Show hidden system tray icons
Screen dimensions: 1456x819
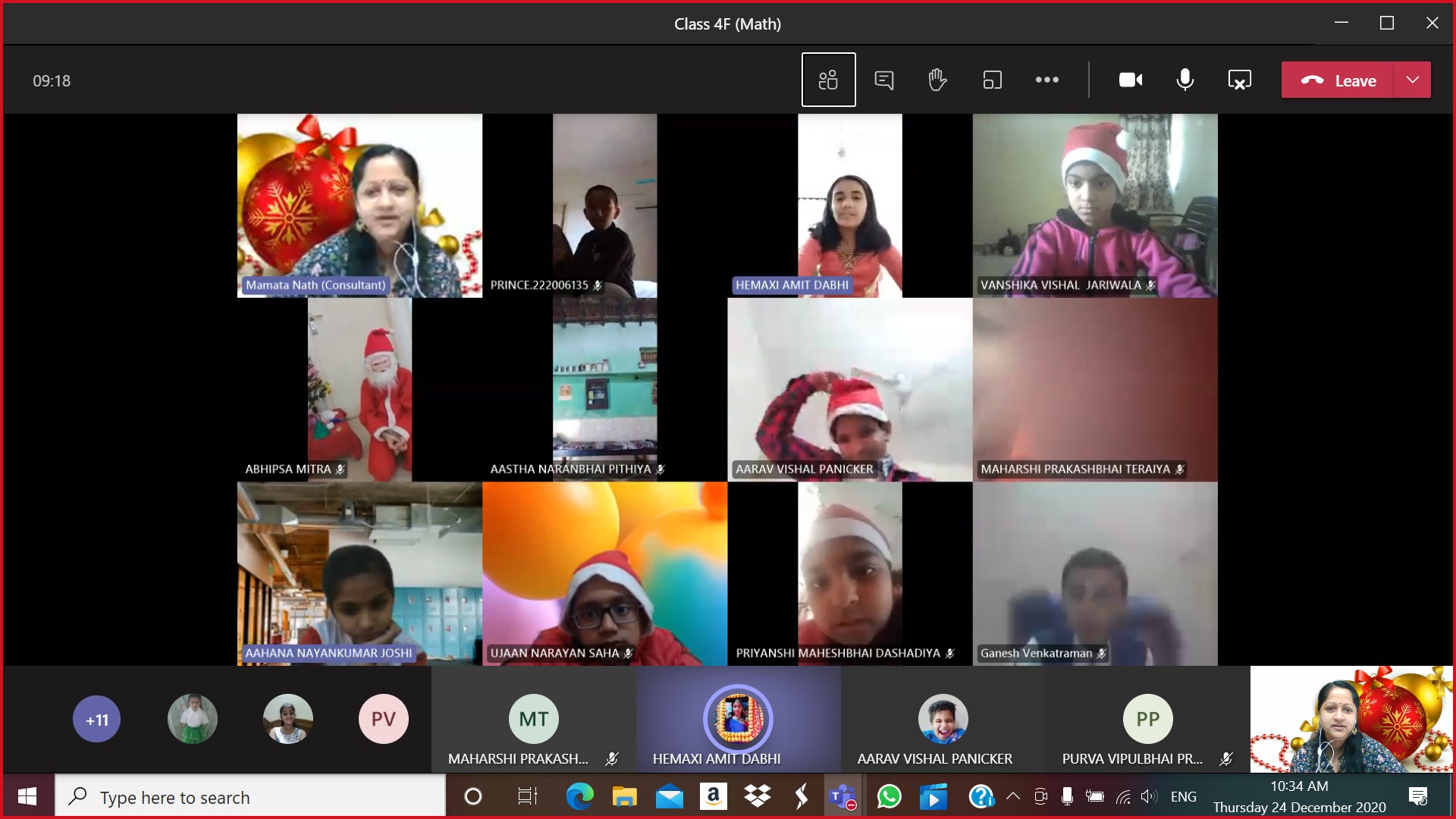pos(1013,796)
